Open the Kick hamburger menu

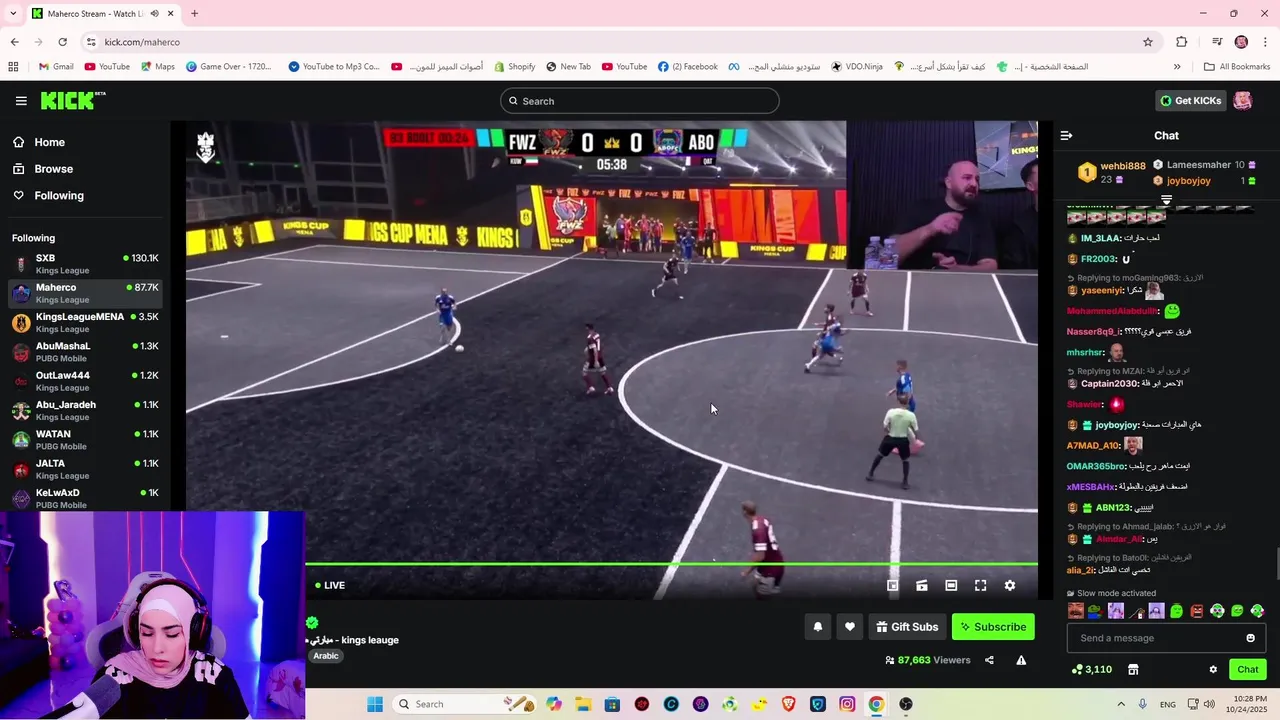click(x=21, y=101)
